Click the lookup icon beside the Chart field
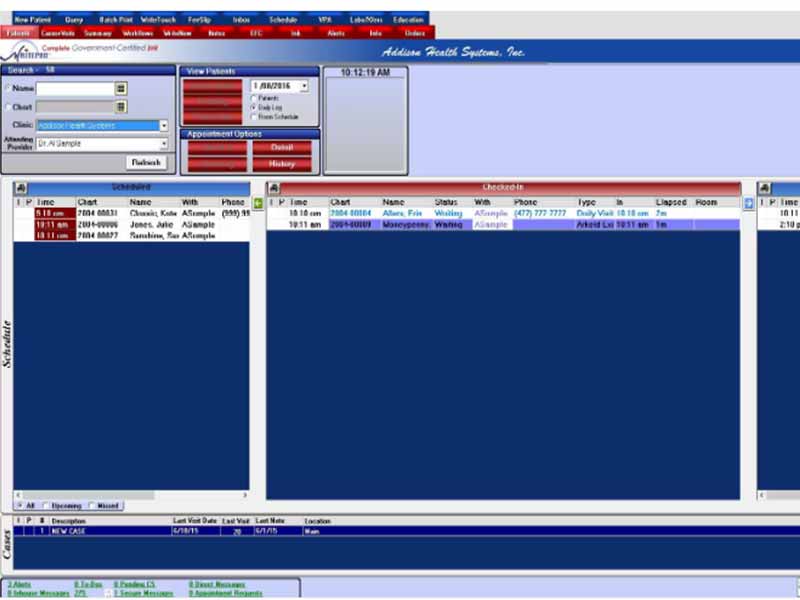Image resolution: width=800 pixels, height=600 pixels. pos(121,106)
